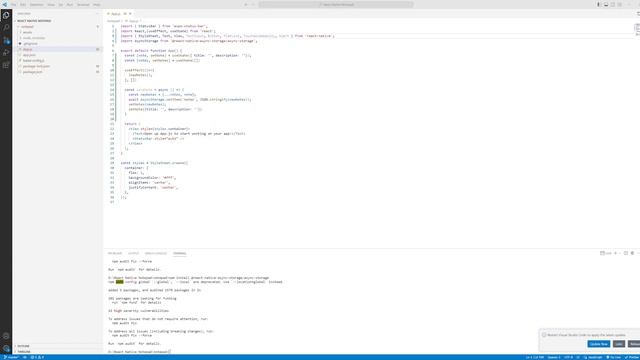
Task: Open the terminal shell profile launcher
Action: [605, 253]
